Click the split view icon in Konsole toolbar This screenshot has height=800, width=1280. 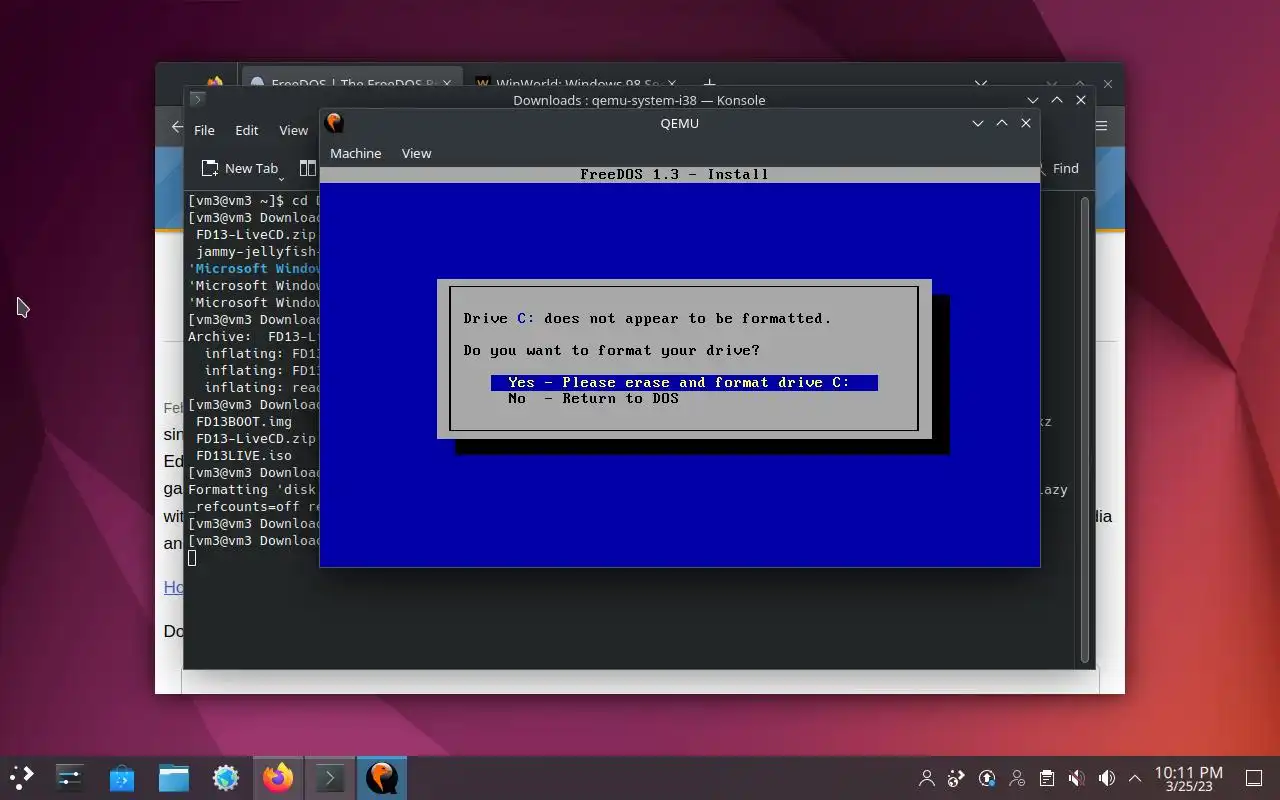pos(308,168)
